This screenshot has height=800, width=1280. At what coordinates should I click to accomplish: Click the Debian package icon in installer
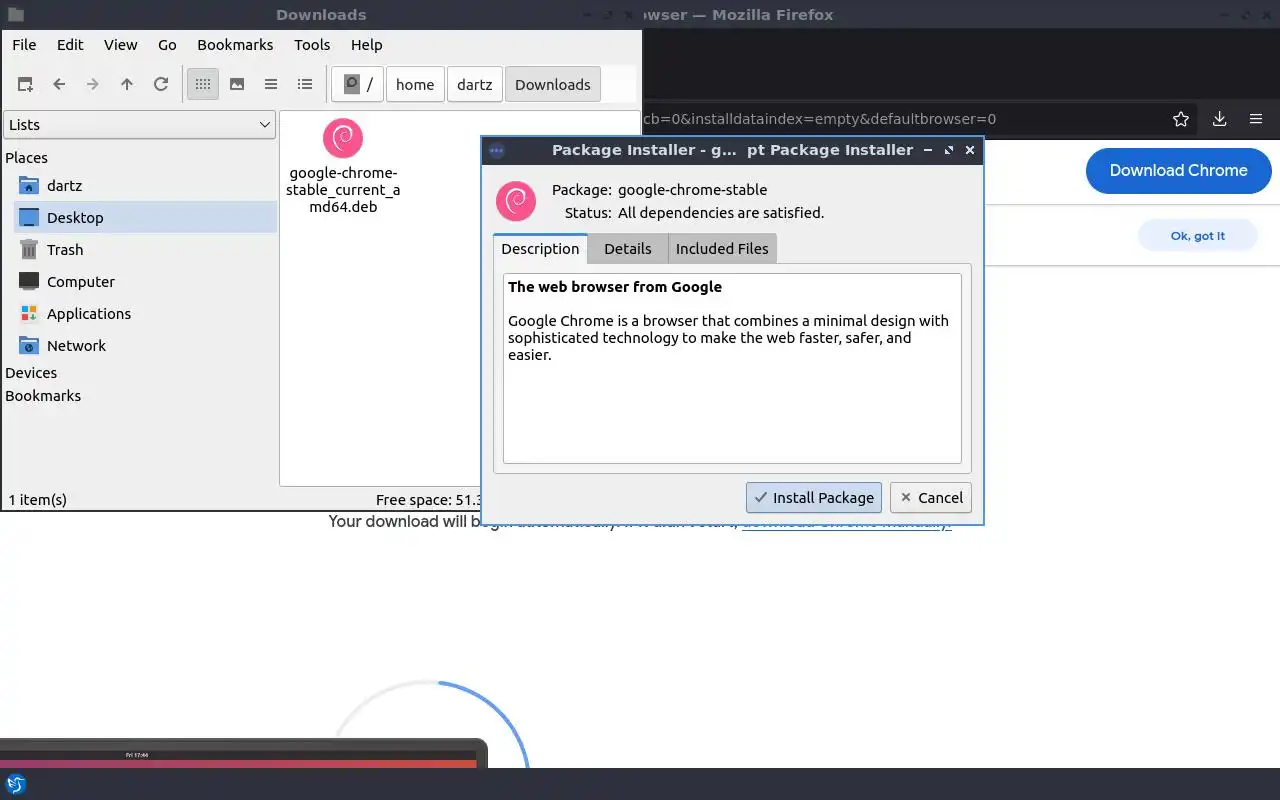point(517,201)
